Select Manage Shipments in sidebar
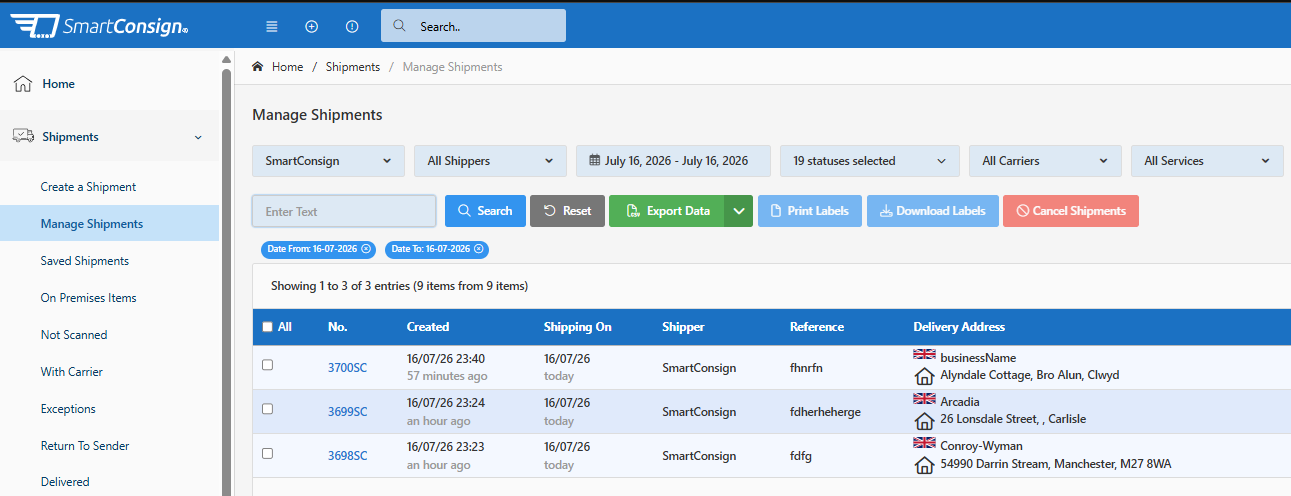Viewport: 1291px width, 496px height. [109, 224]
